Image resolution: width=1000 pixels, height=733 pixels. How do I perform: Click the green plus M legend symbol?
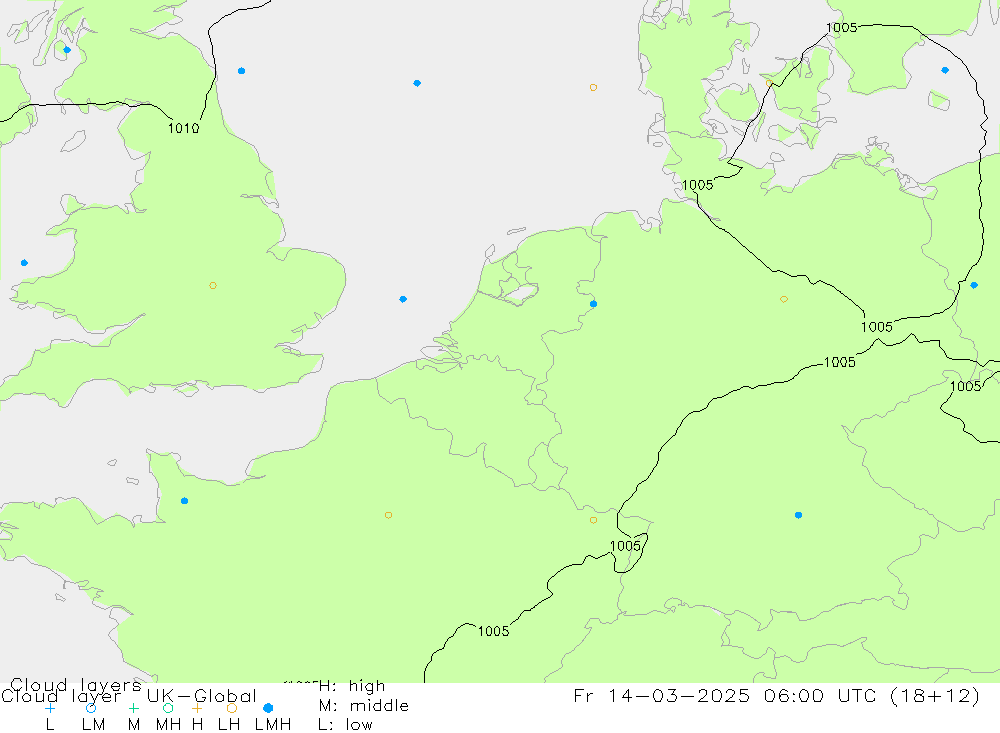click(133, 708)
